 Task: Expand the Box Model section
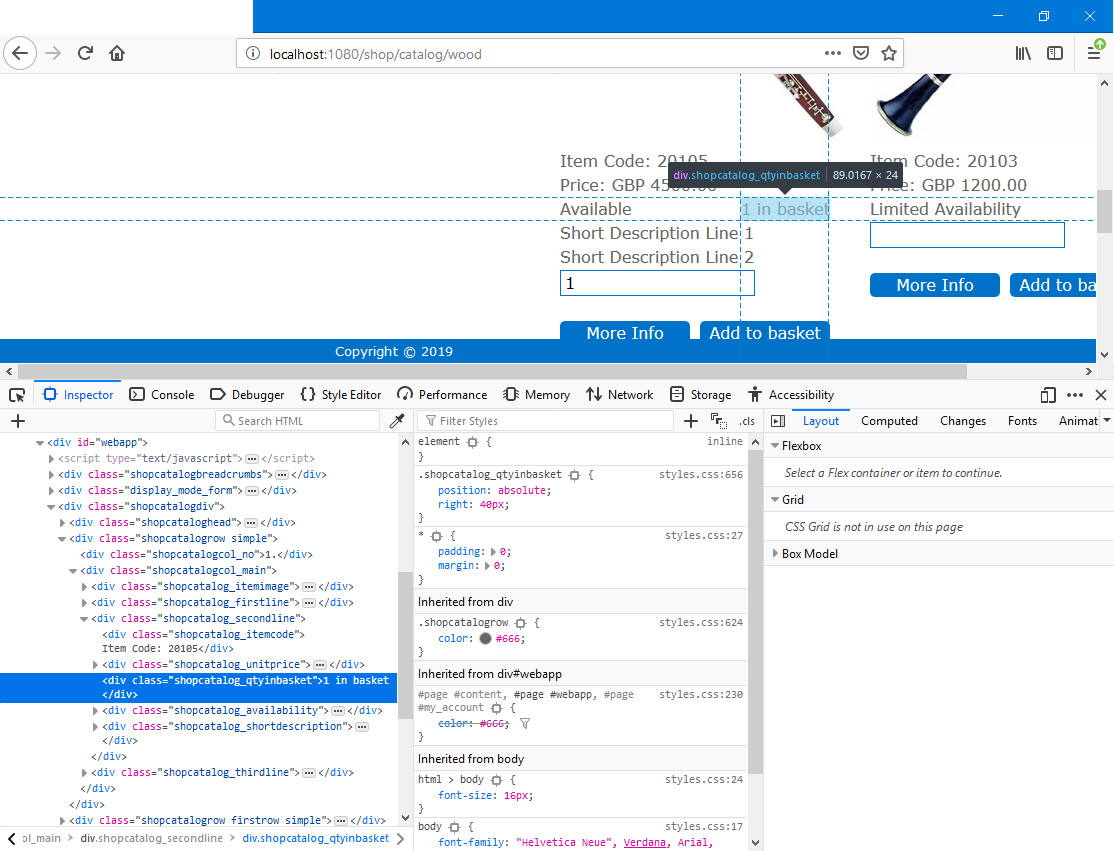(x=775, y=554)
